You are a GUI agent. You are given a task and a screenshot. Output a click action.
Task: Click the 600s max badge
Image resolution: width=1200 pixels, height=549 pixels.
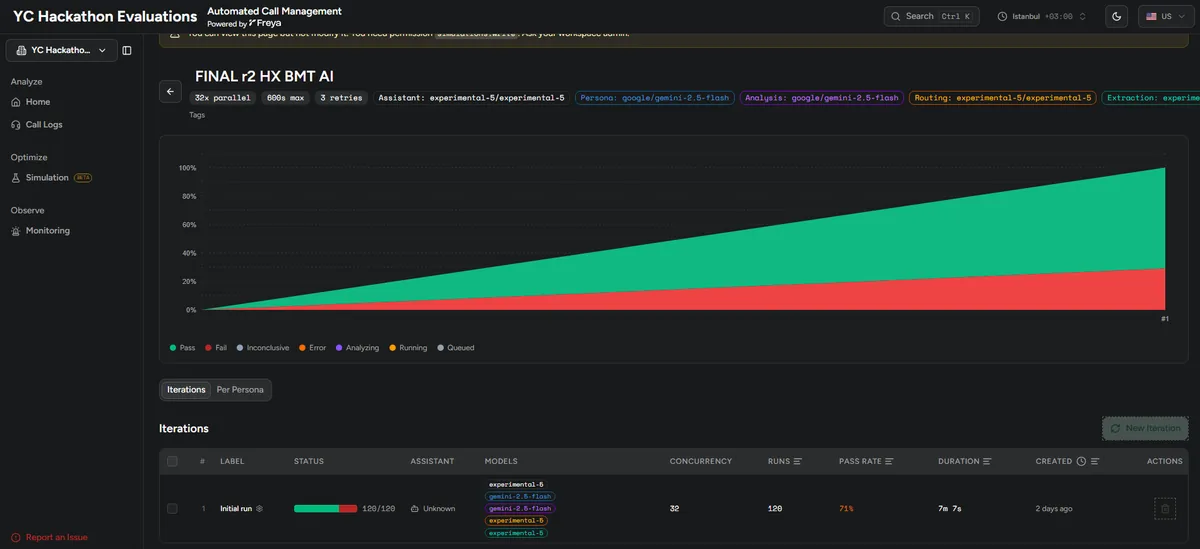(x=286, y=98)
